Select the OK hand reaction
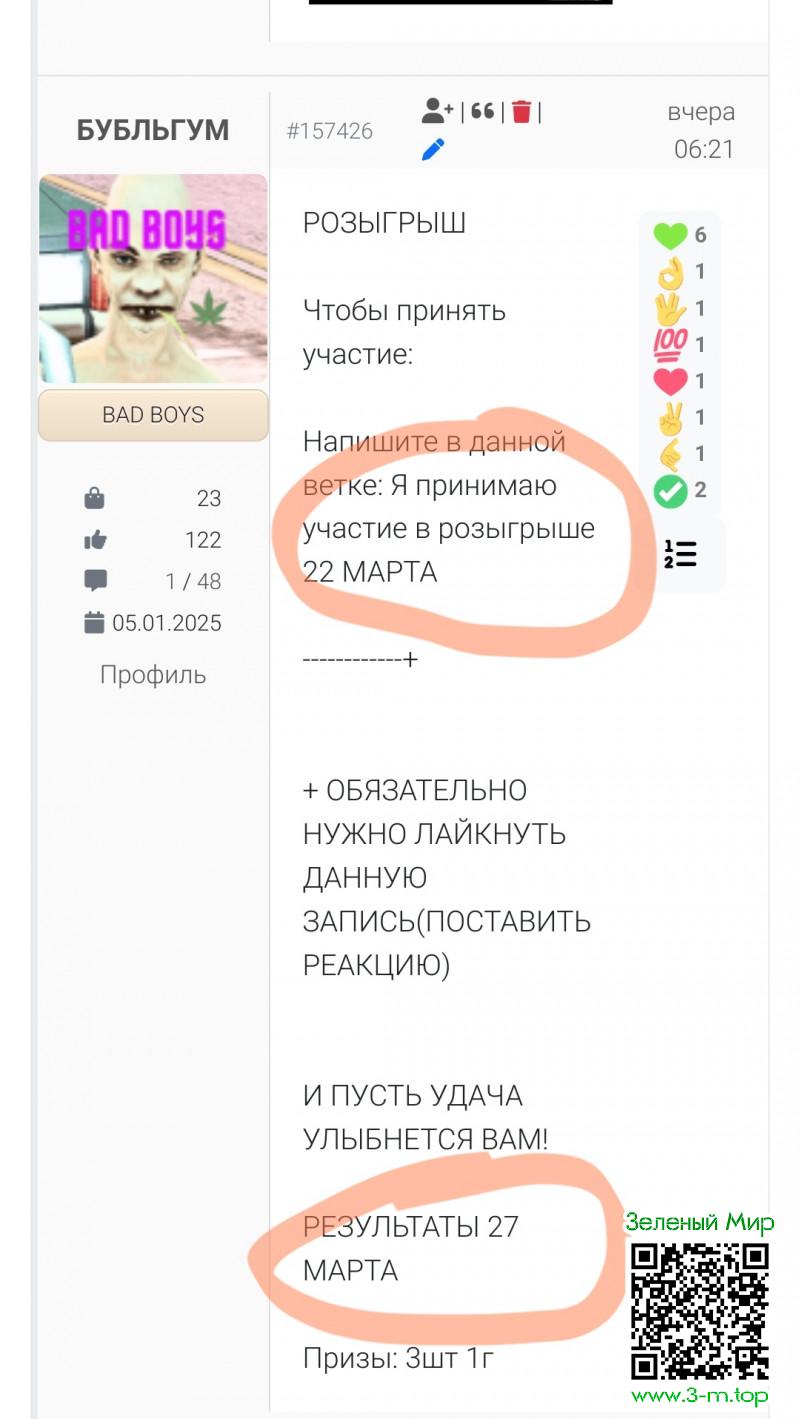The width and height of the screenshot is (800, 1419). (670, 271)
